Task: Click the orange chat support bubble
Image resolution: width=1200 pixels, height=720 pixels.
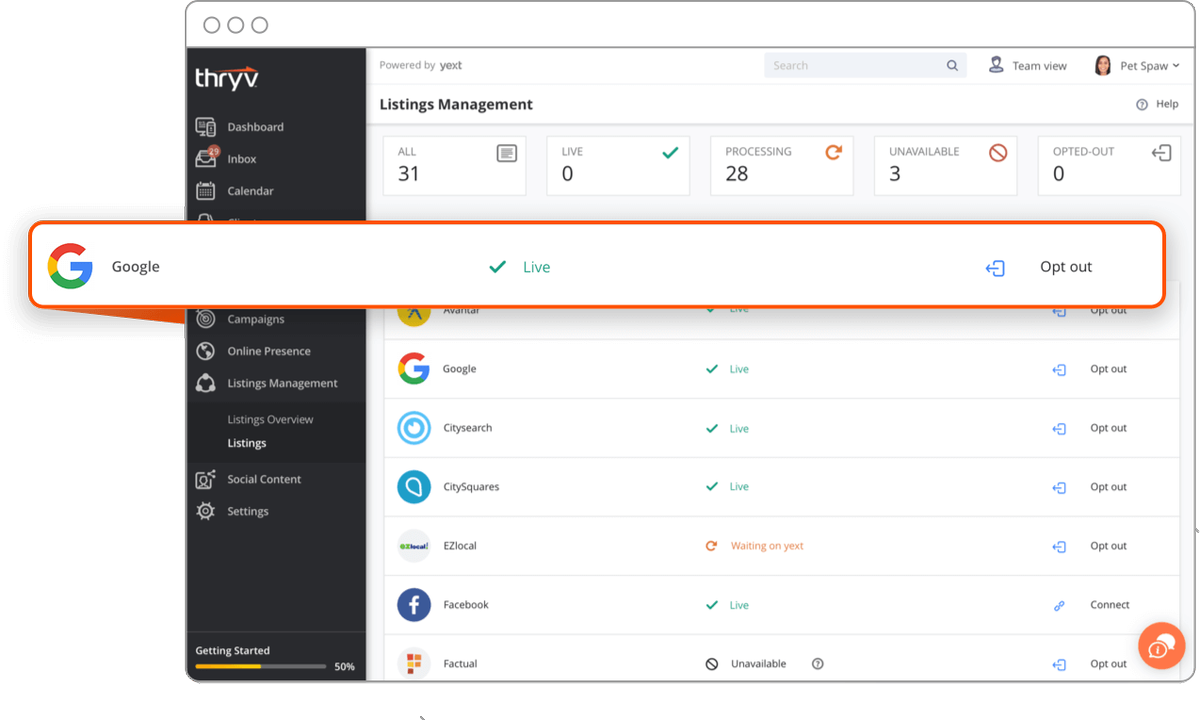Action: tap(1161, 645)
